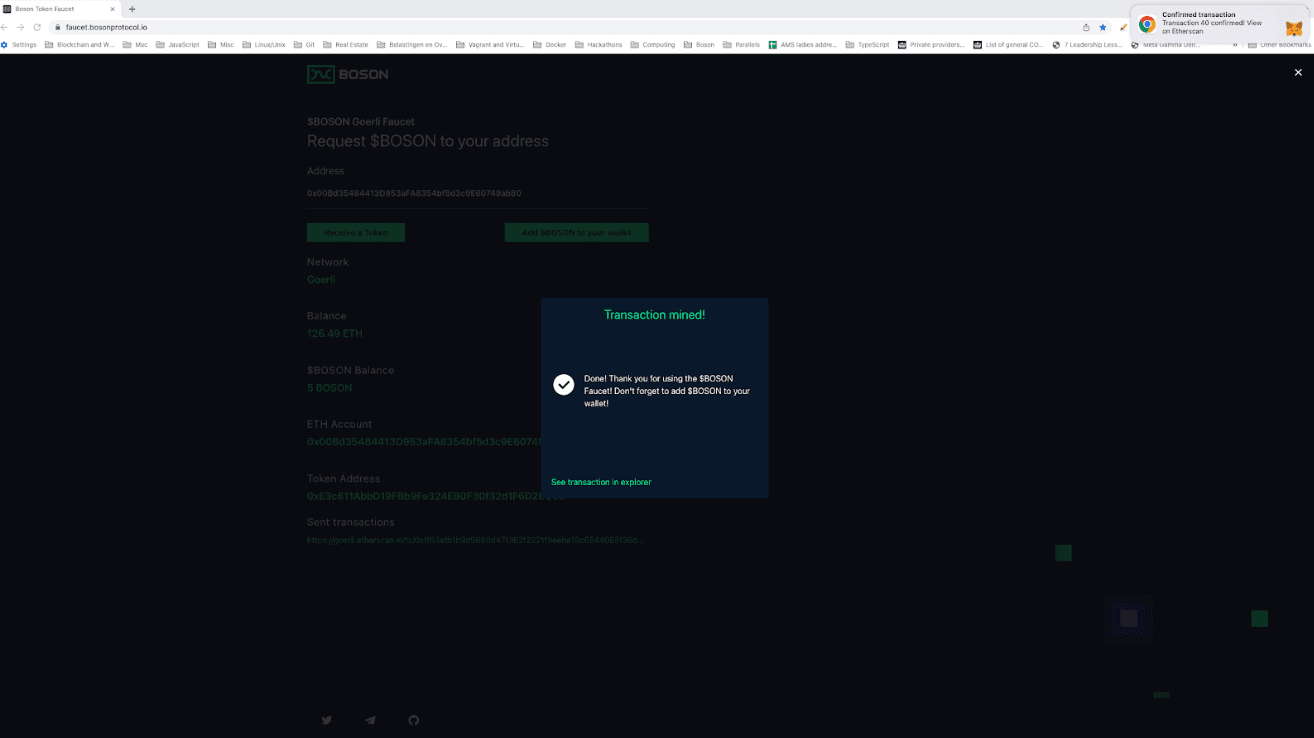The height and width of the screenshot is (738, 1314).
Task: Open the List of general CO... bookmark
Action: tap(1009, 45)
